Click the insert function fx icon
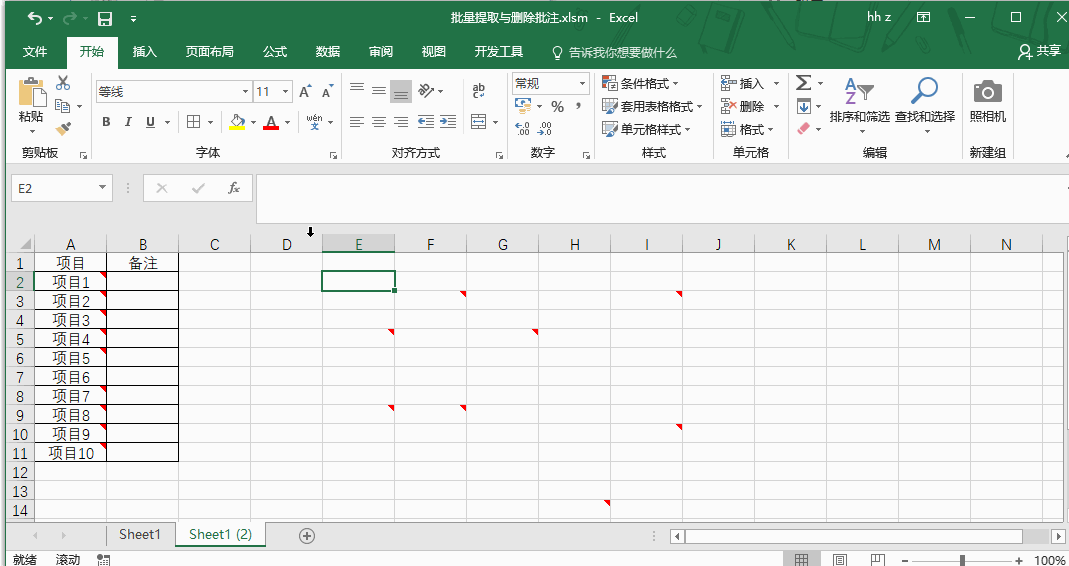This screenshot has height=566, width=1069. pos(233,188)
